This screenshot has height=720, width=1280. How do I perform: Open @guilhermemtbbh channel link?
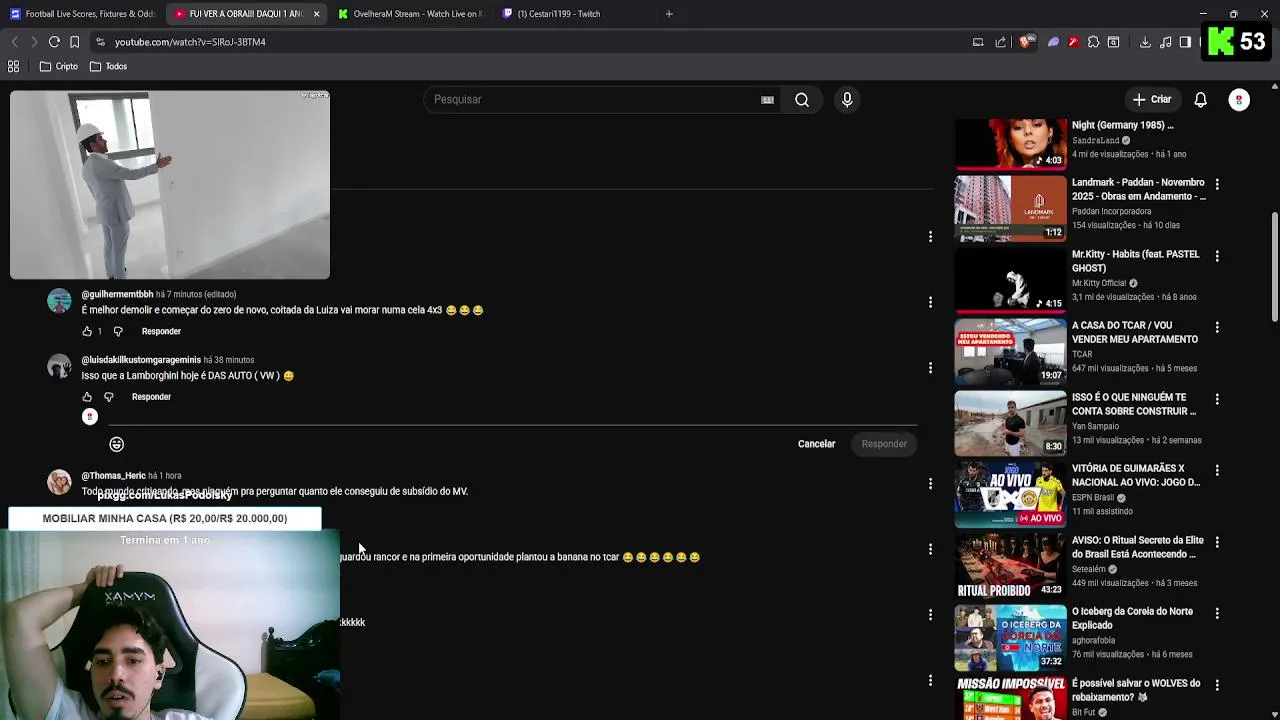117,294
